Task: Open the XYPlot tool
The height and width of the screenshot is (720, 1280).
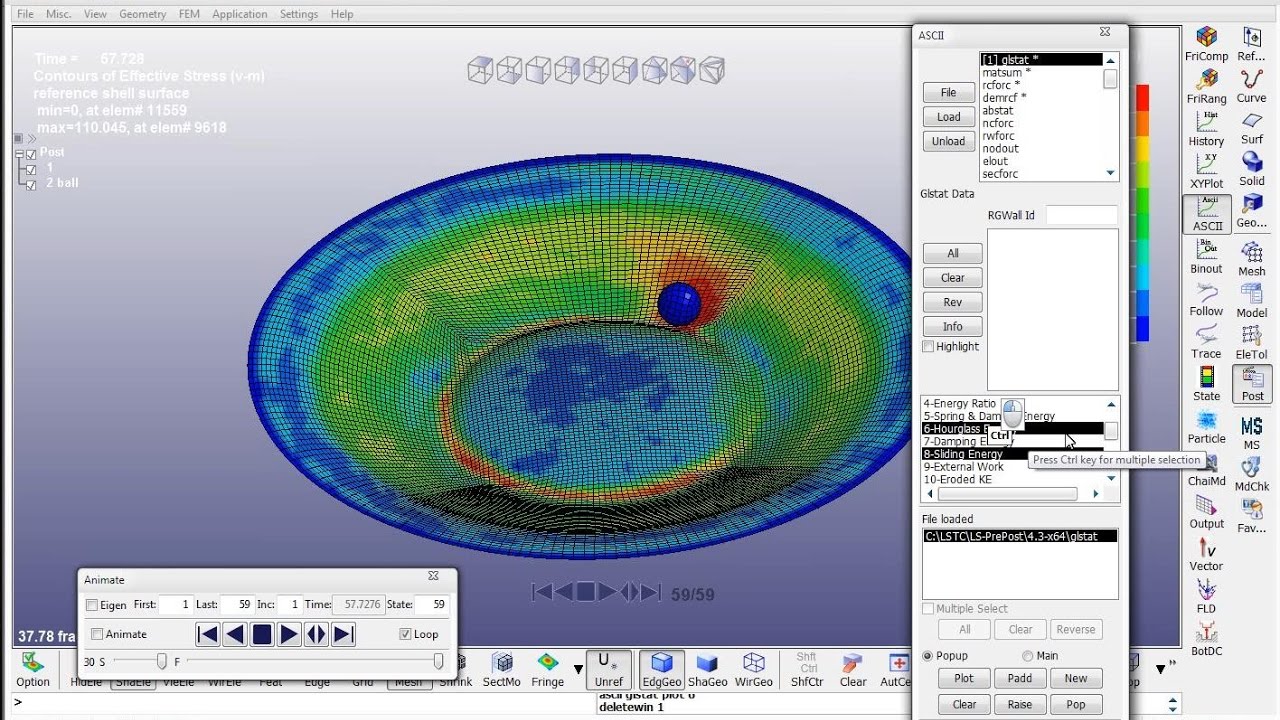Action: (x=1207, y=171)
